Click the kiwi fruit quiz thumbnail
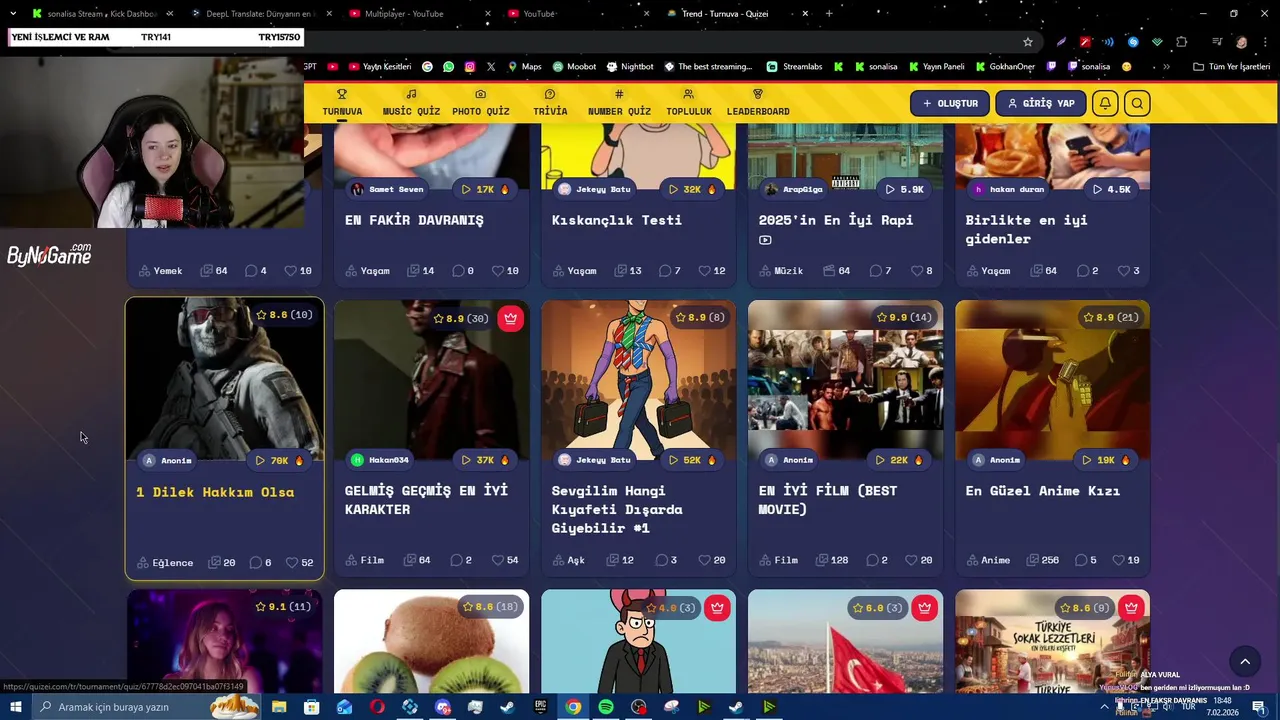This screenshot has width=1280, height=720. tap(431, 641)
